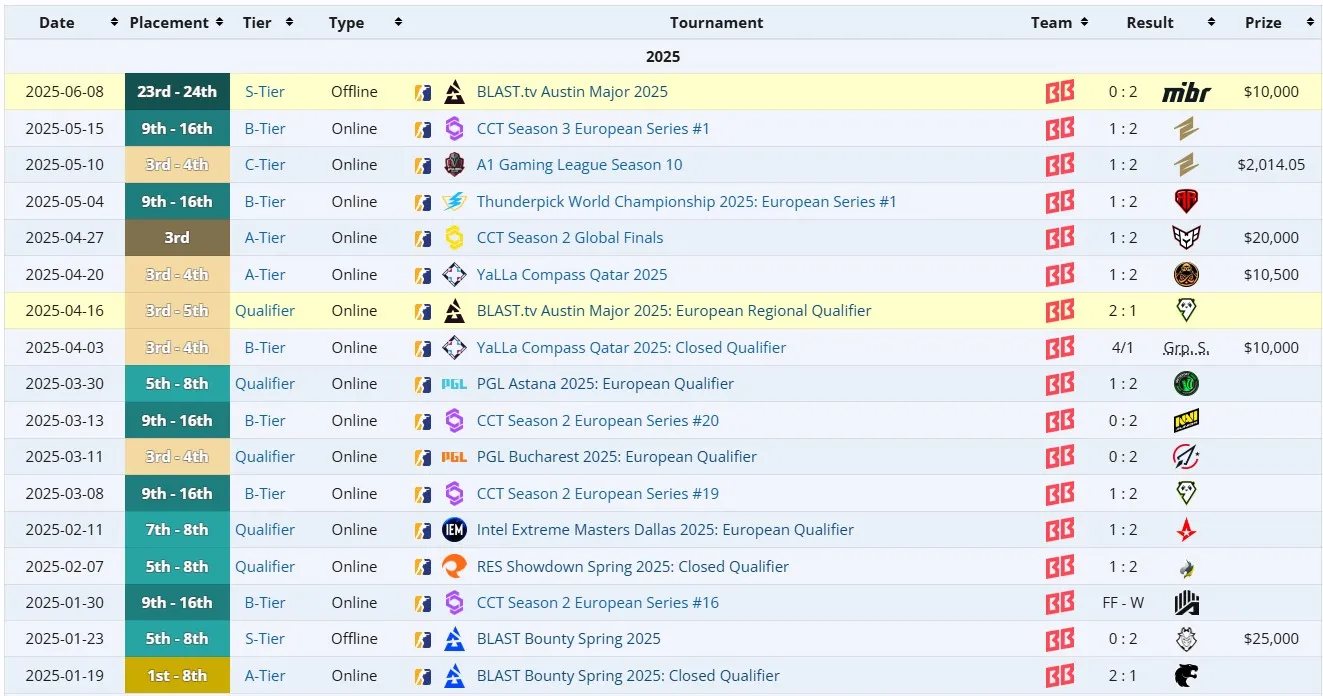The width and height of the screenshot is (1323, 696).
Task: Click the FF - W result entry
Action: pos(1123,603)
